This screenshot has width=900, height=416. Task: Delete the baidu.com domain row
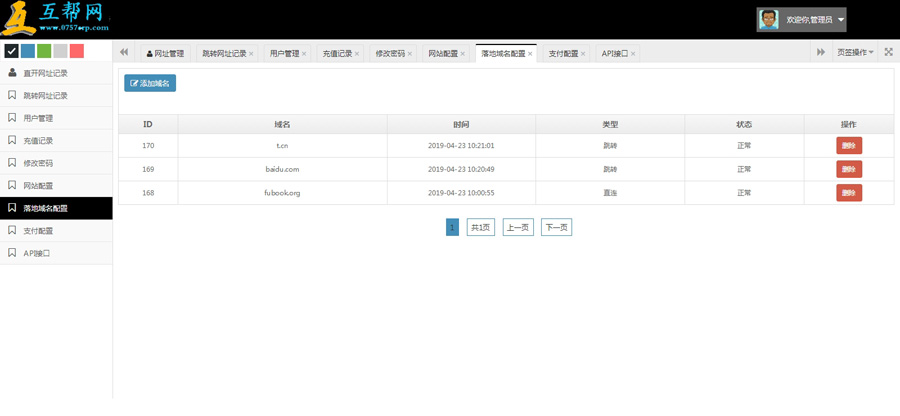coord(848,169)
